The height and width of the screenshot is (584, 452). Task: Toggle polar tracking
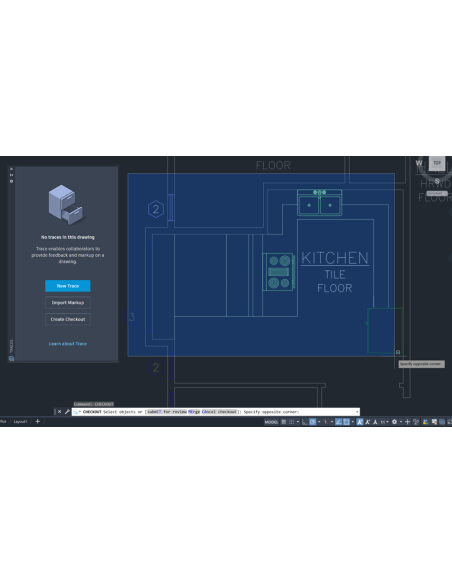tap(313, 422)
